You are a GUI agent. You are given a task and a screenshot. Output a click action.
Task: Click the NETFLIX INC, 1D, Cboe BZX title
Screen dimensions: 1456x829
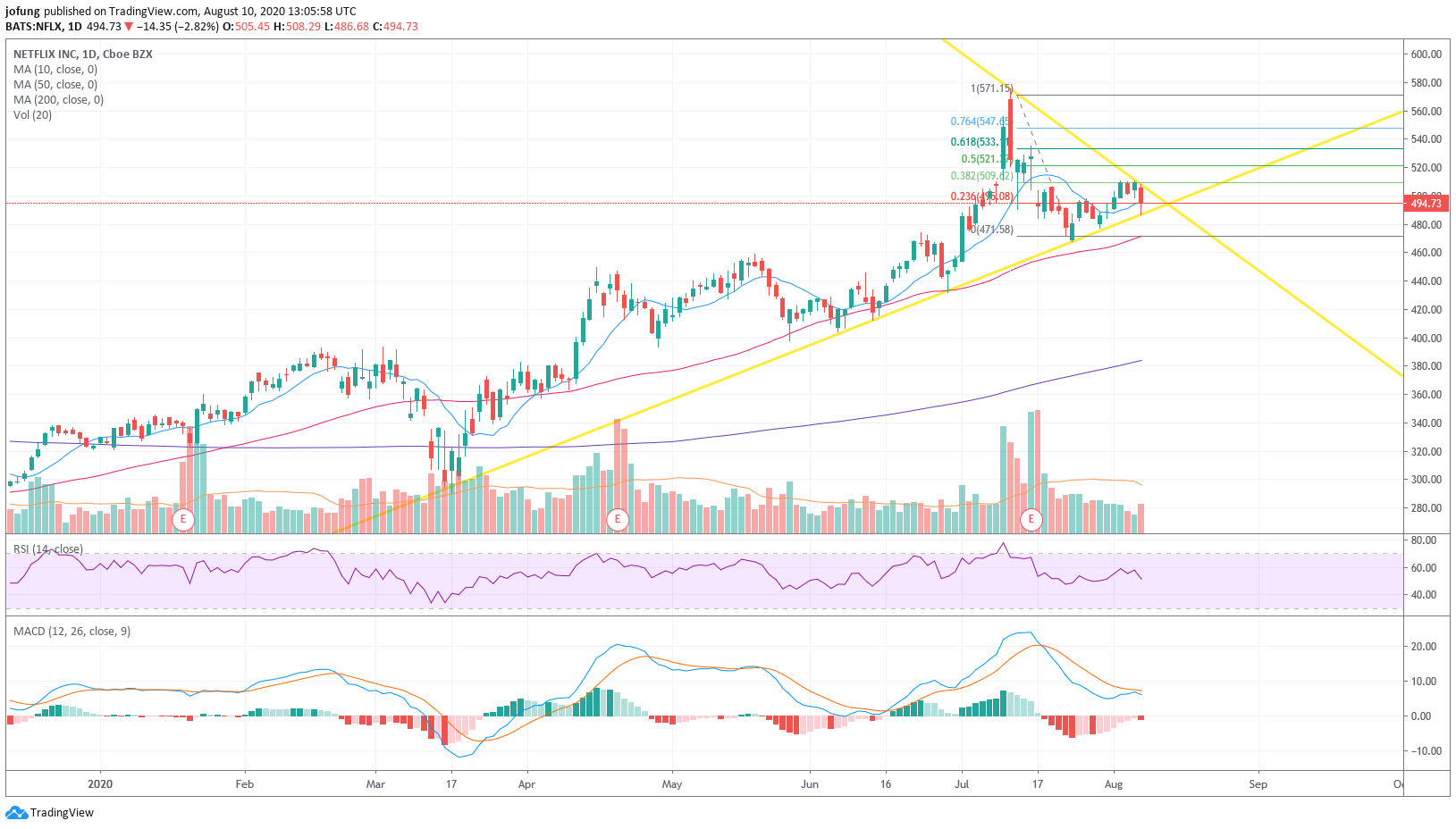(83, 54)
